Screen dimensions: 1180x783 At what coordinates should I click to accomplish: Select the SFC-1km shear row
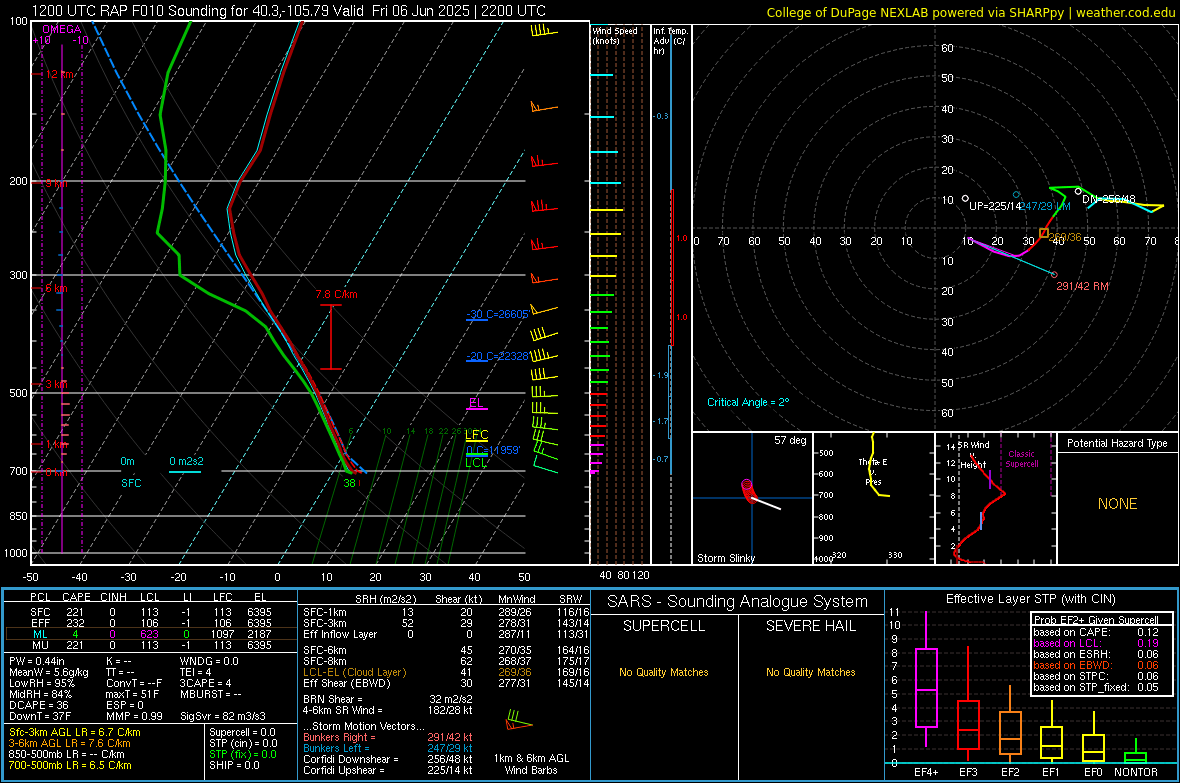446,612
